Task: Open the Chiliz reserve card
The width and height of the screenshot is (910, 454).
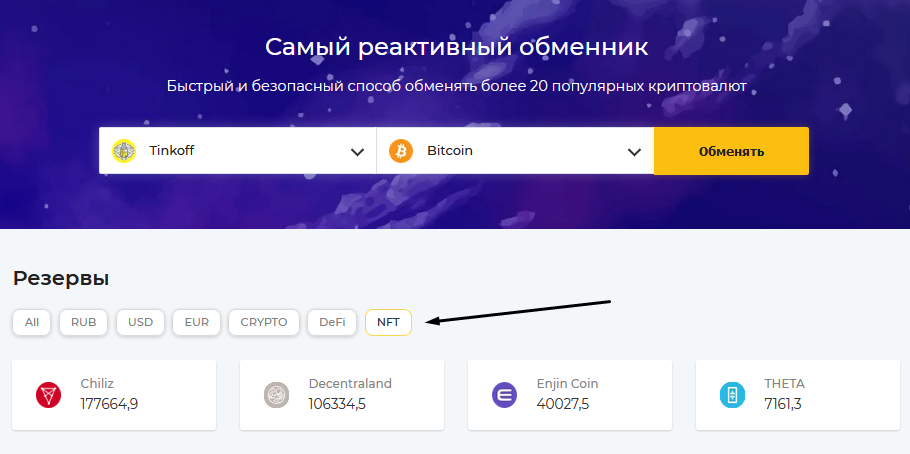Action: coord(114,395)
